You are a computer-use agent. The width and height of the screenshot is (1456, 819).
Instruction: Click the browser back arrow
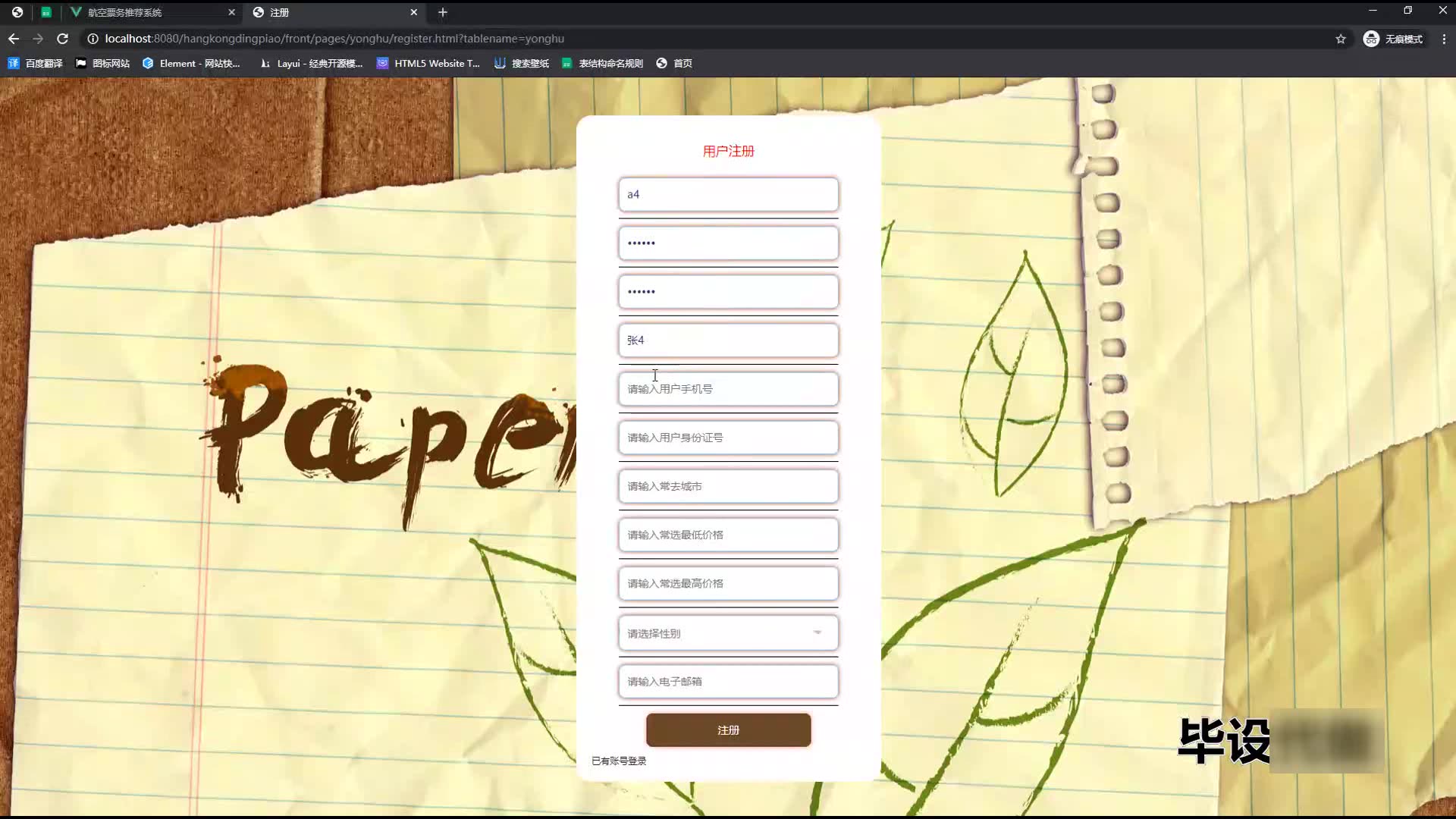point(14,39)
